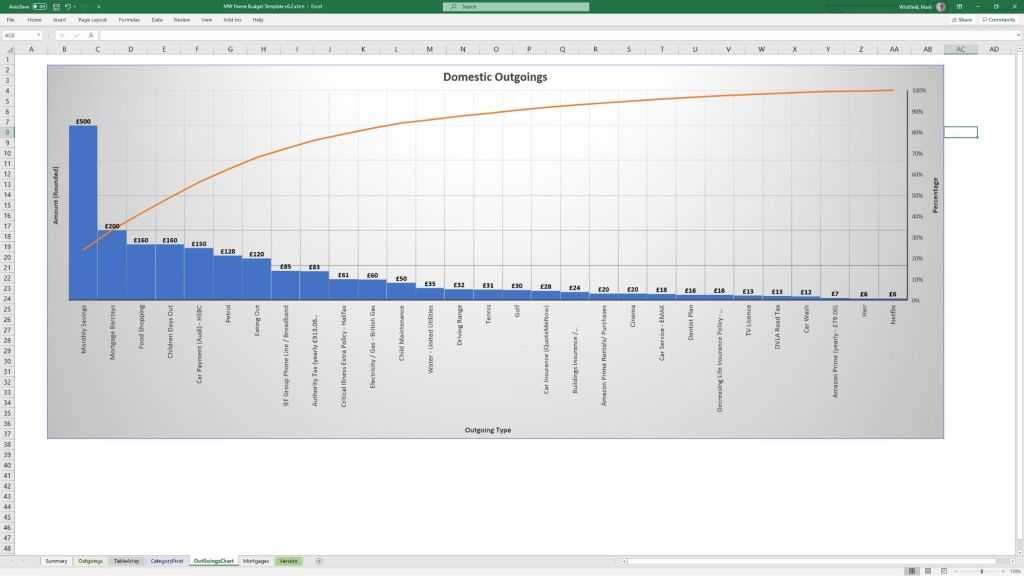Click the Undo arrow icon

tap(67, 6)
